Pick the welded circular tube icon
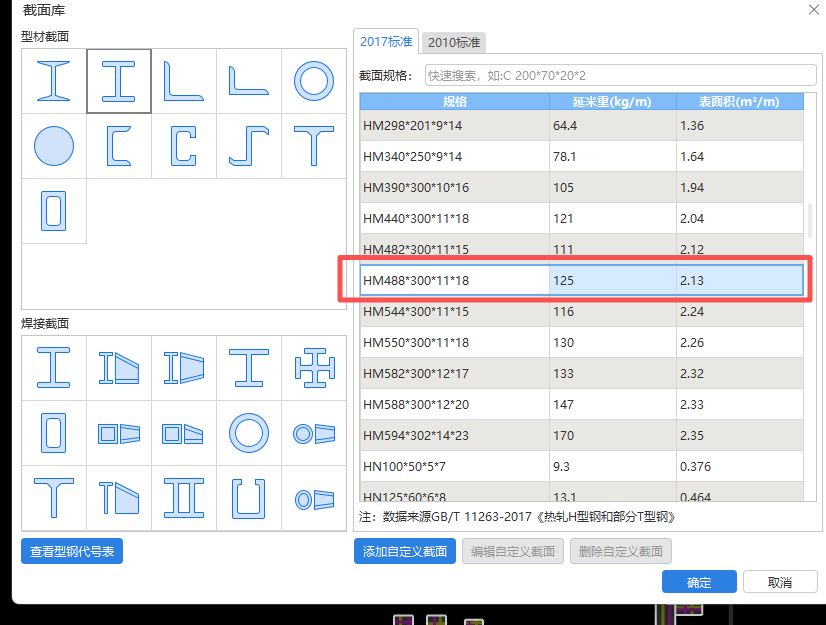This screenshot has width=826, height=625. [249, 433]
